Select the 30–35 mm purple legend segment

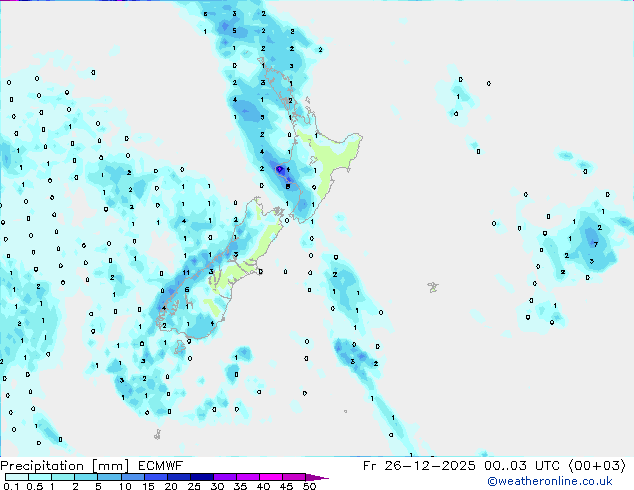[x=224, y=477]
